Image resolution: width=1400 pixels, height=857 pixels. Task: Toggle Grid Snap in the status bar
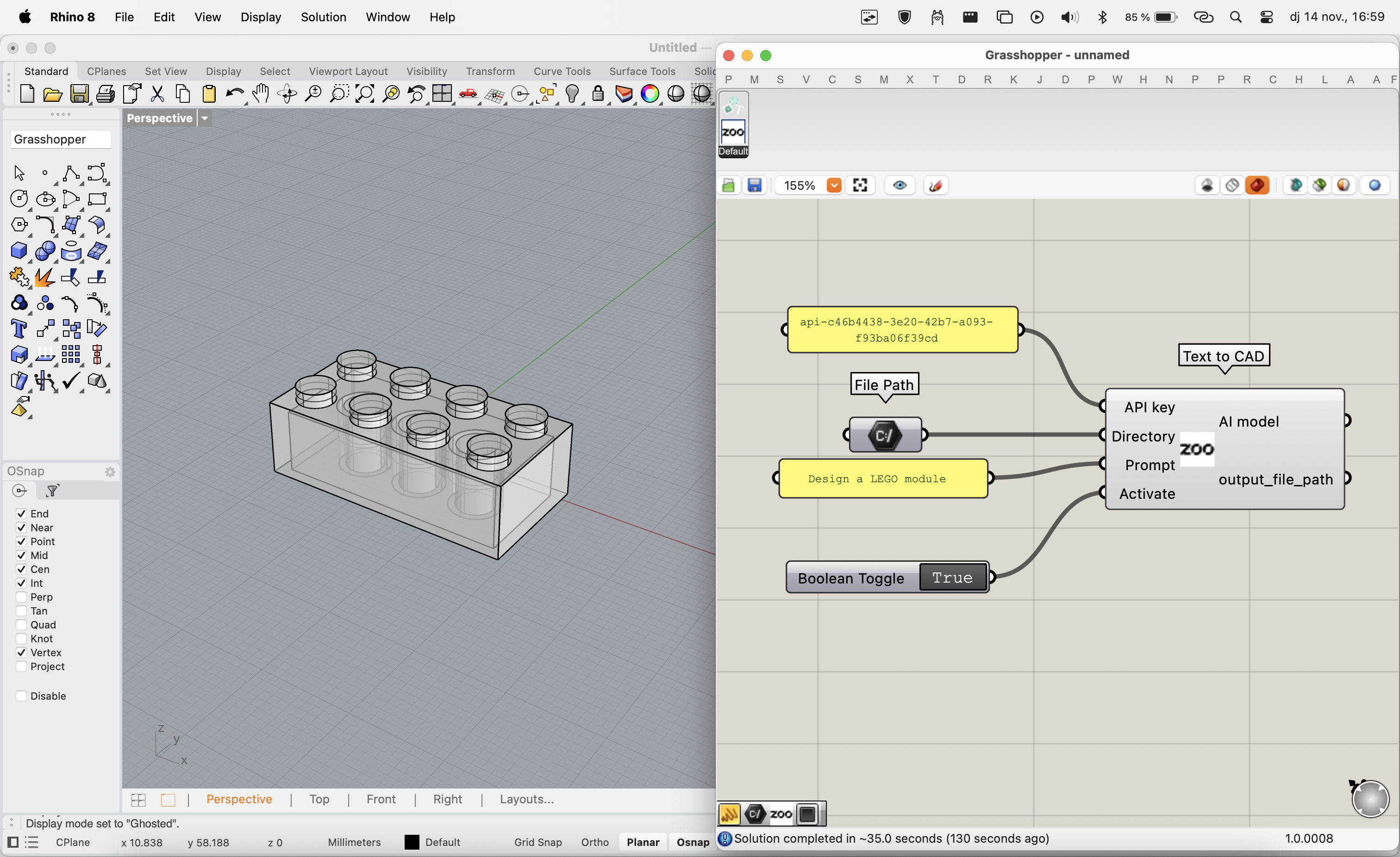[537, 842]
